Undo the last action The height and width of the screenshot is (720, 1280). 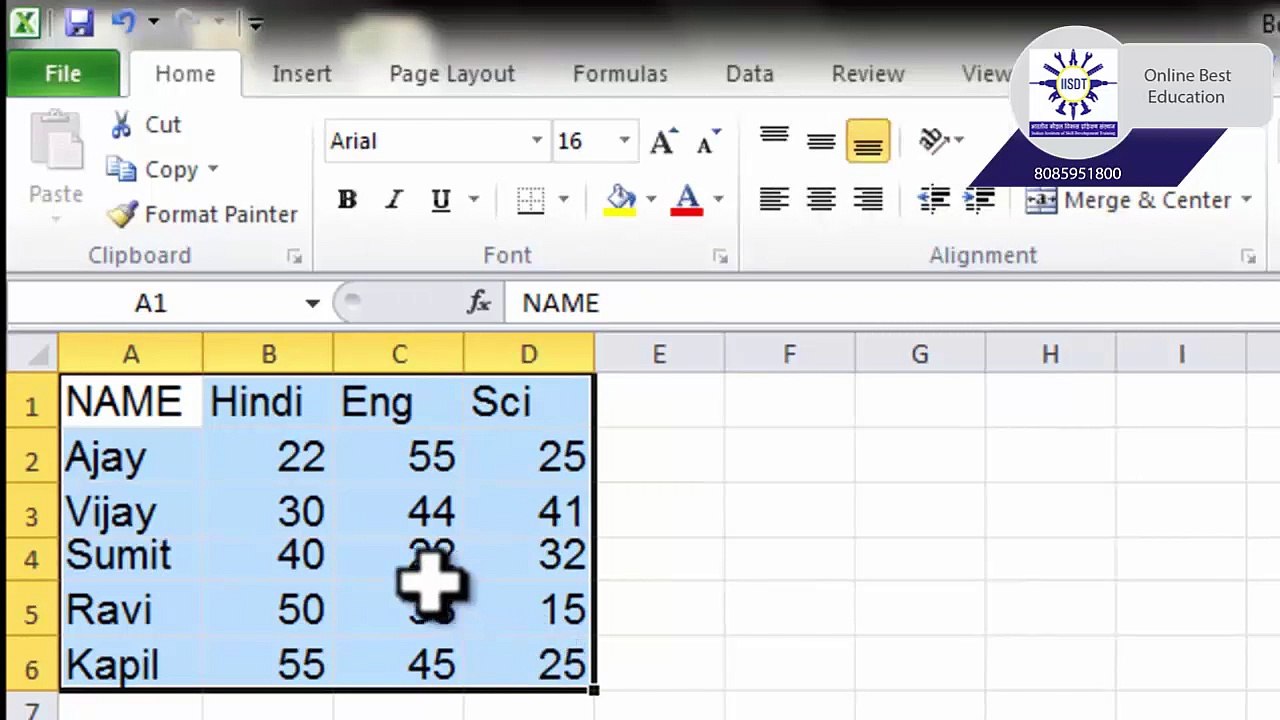coord(123,22)
